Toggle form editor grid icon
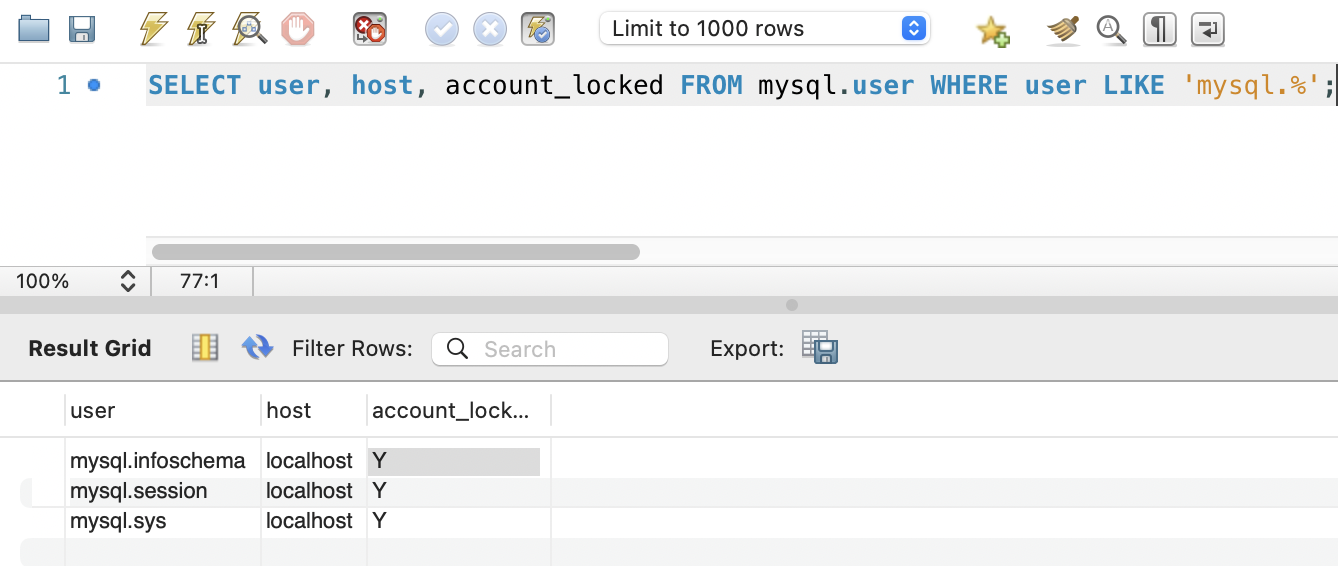Viewport: 1338px width, 566px height. point(205,347)
